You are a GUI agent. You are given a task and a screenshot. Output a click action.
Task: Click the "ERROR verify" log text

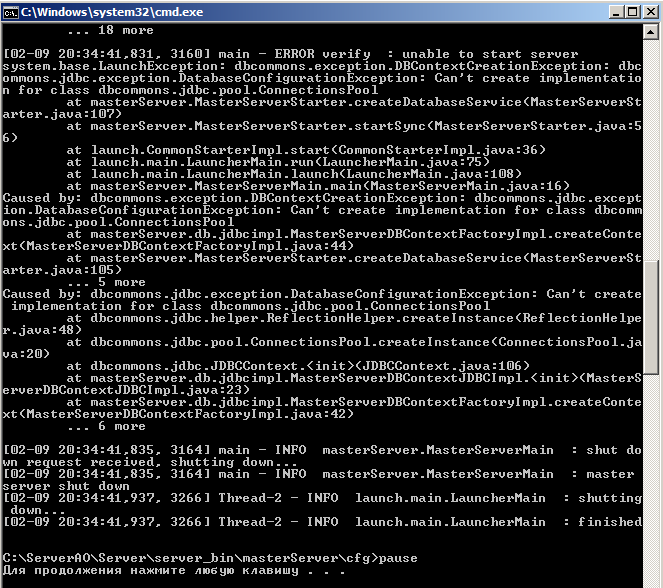[x=323, y=54]
